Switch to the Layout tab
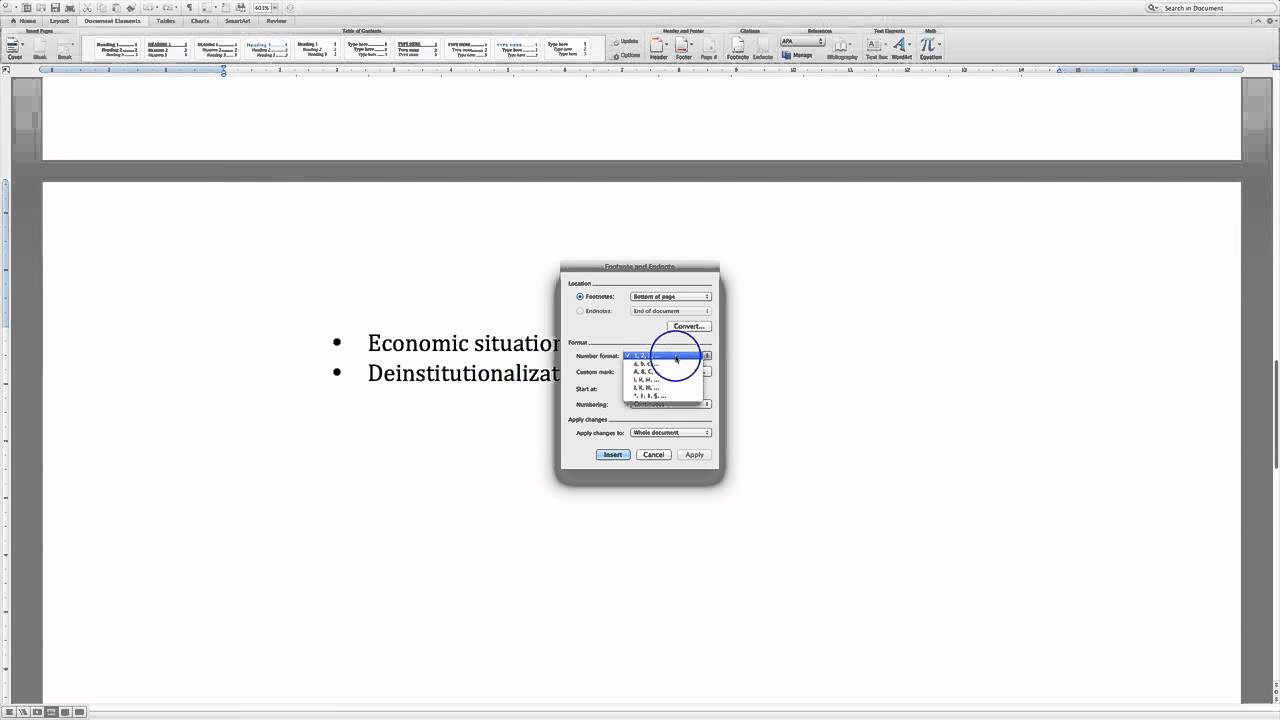 click(59, 21)
